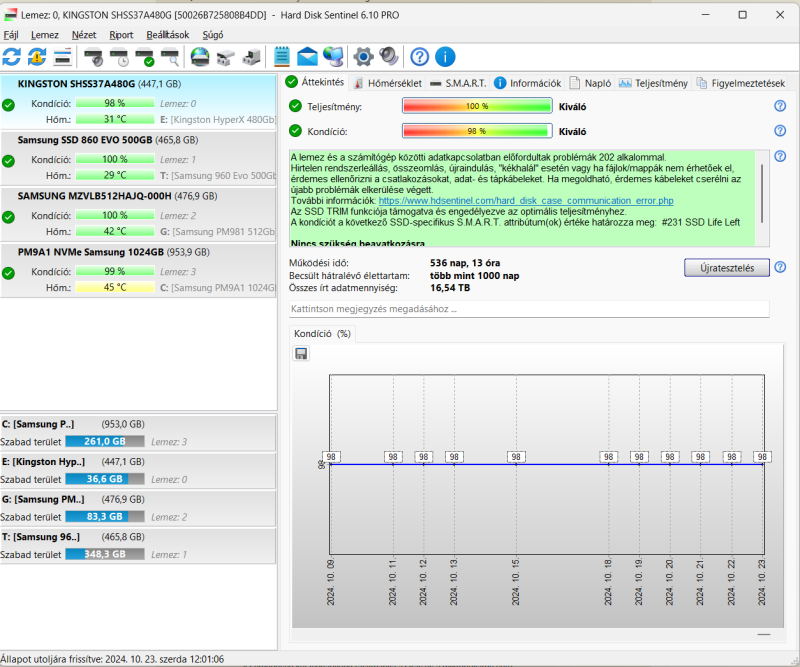Open the hdsentinel.com communication error link

(526, 201)
